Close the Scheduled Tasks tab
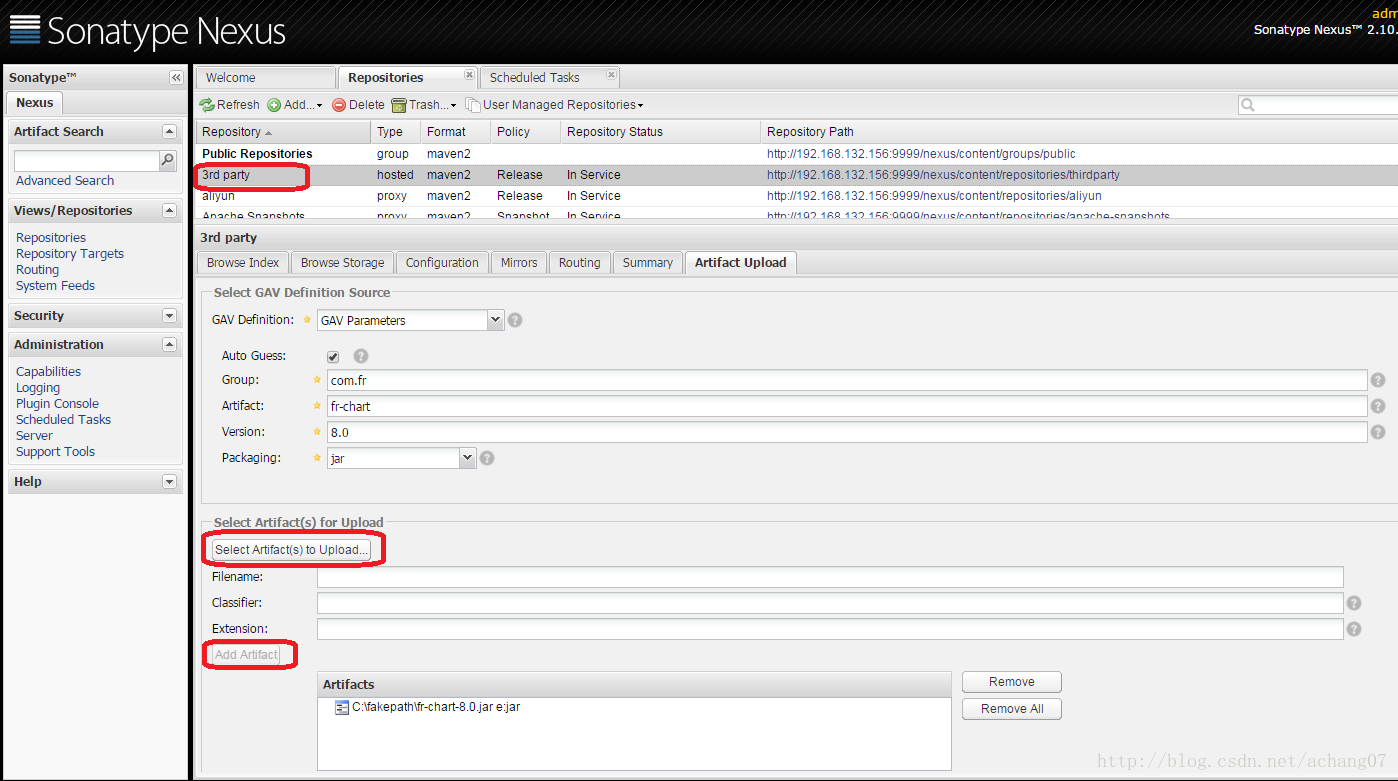 tap(612, 75)
